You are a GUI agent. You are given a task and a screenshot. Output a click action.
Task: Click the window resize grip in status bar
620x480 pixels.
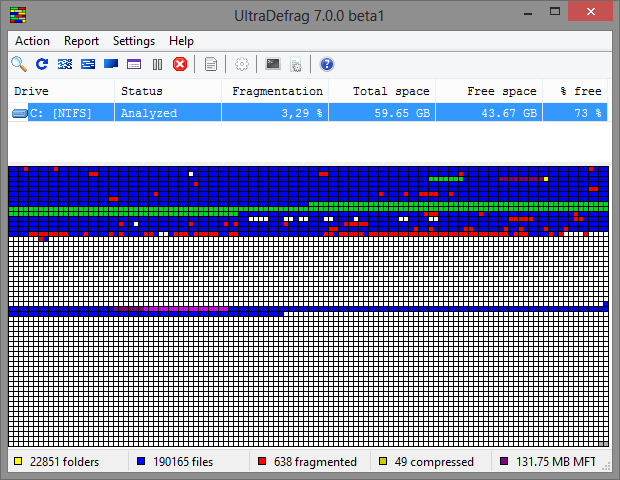[x=606, y=467]
